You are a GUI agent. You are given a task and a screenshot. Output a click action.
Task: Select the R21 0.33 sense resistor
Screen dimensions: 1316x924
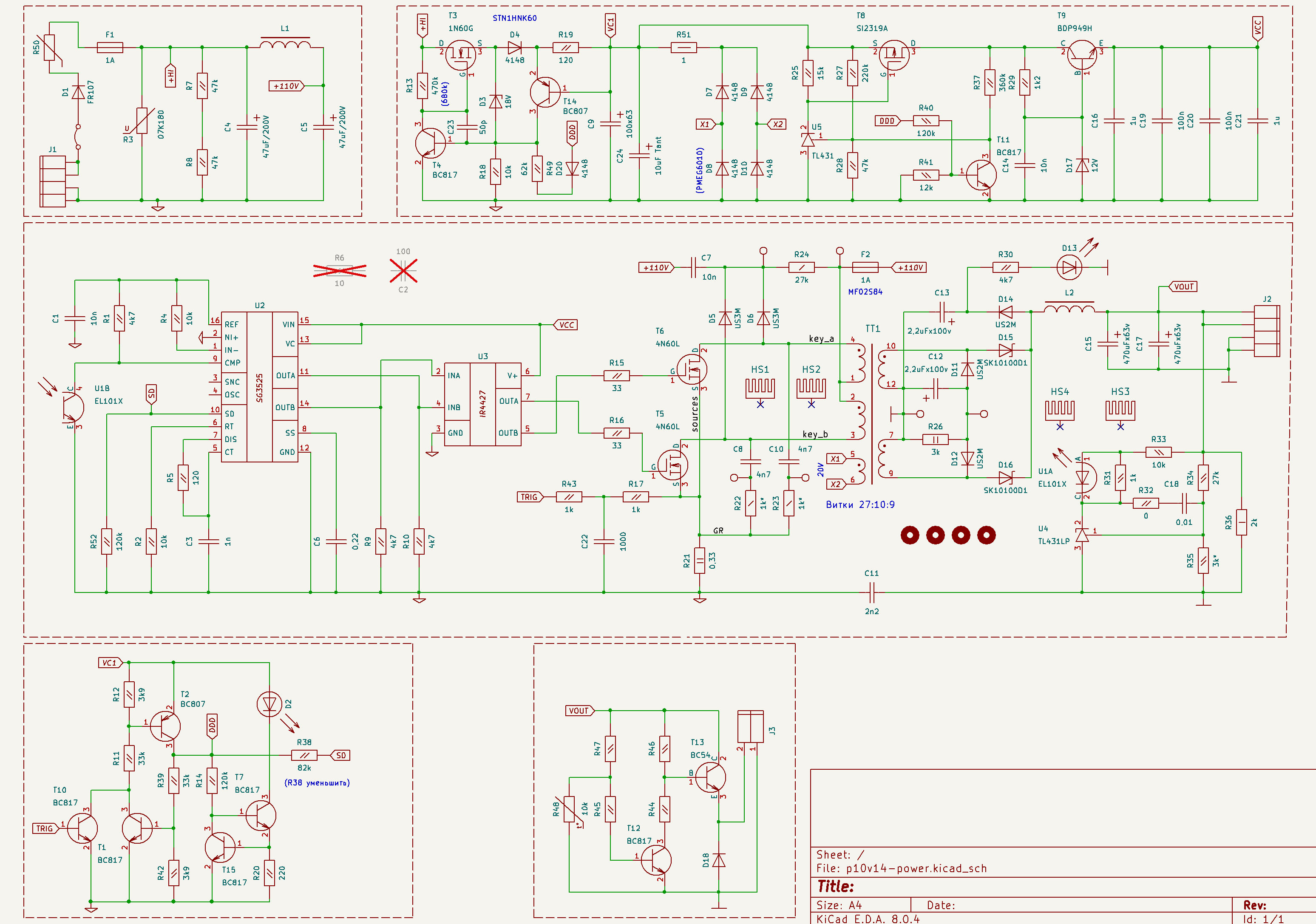[699, 561]
